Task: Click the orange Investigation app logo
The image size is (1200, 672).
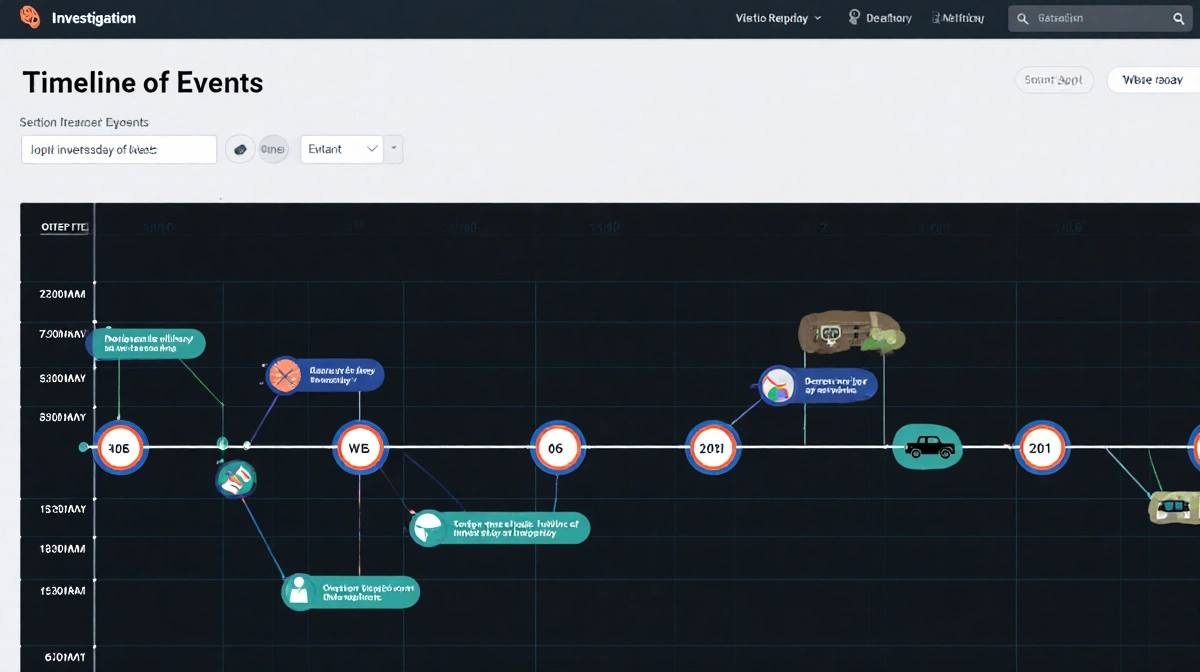Action: click(x=30, y=18)
